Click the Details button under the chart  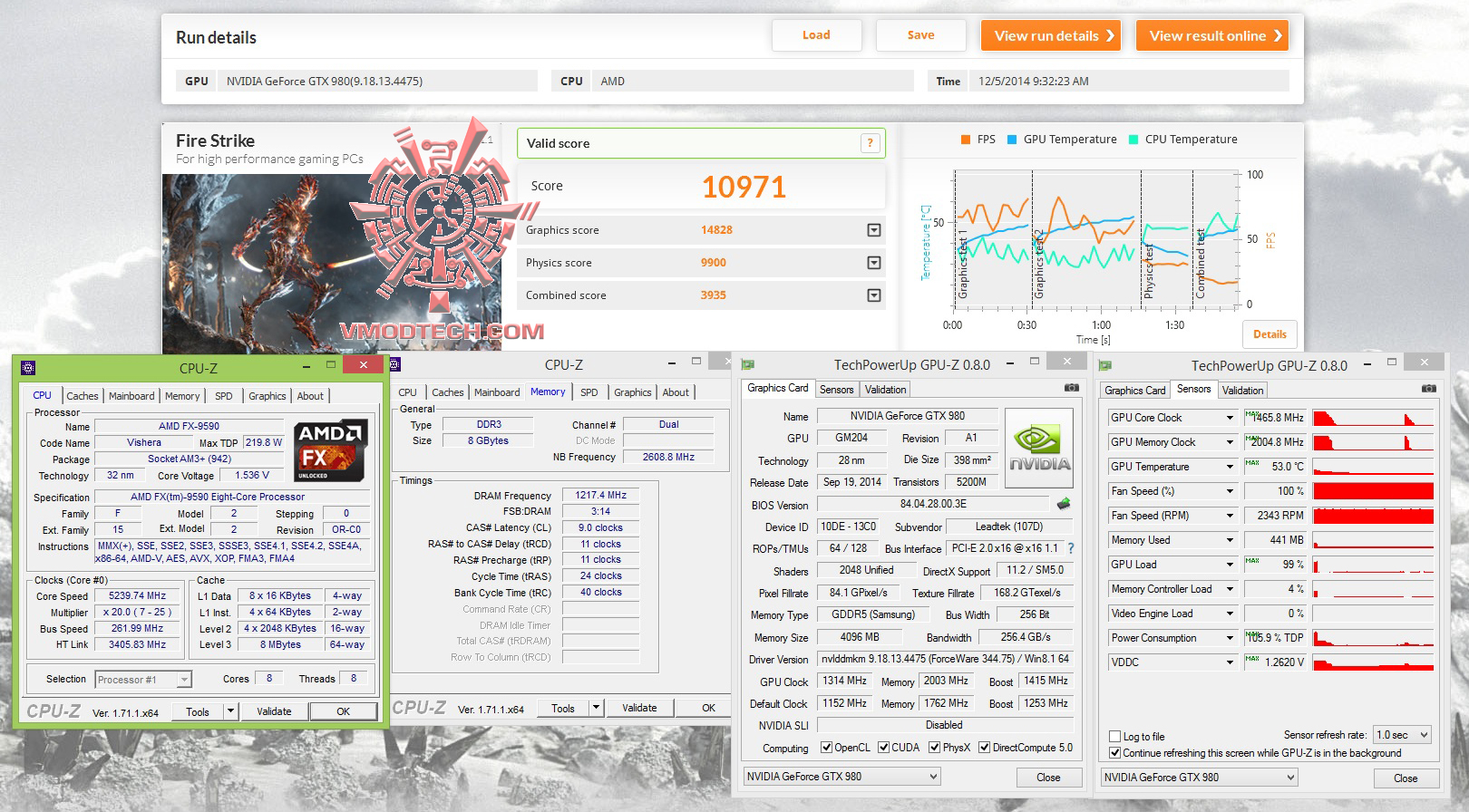(x=1270, y=334)
